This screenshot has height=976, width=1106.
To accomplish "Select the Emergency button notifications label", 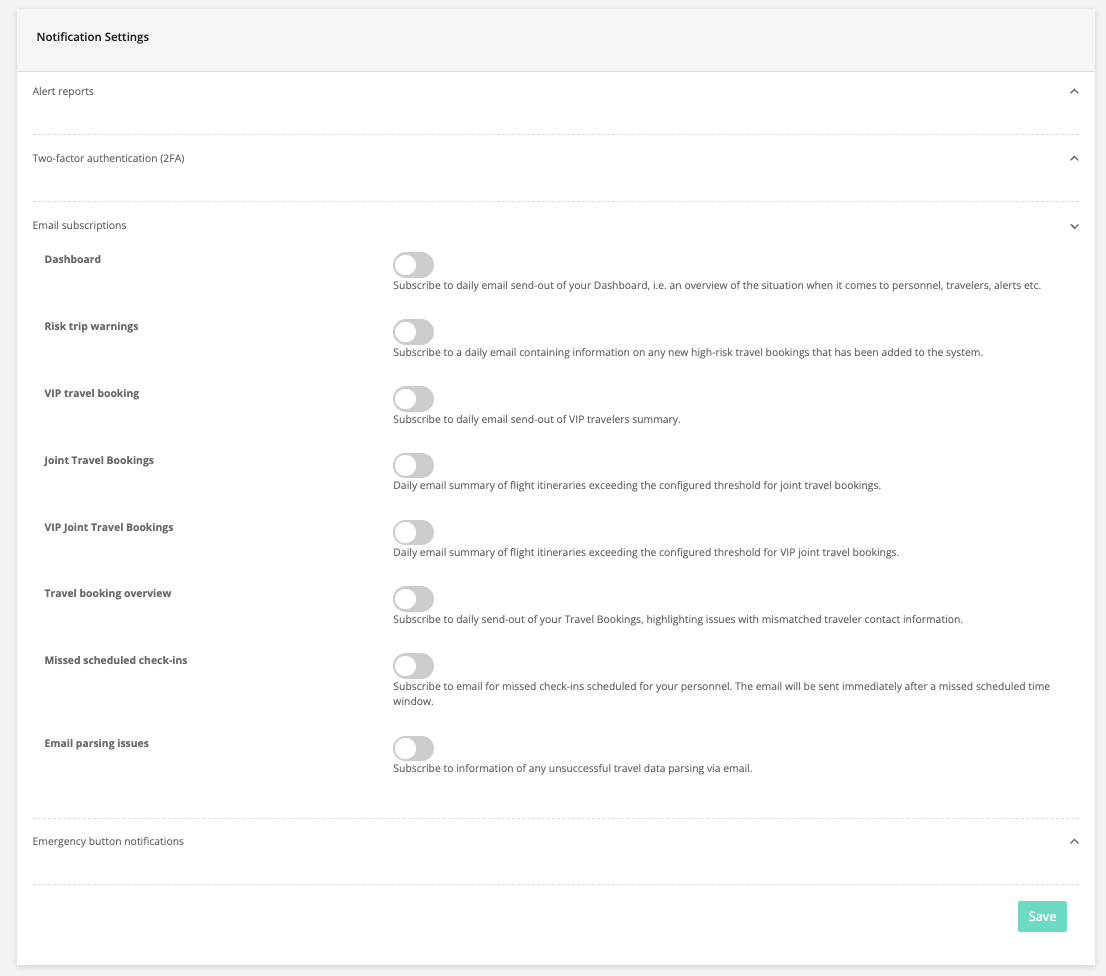I will click(x=108, y=841).
